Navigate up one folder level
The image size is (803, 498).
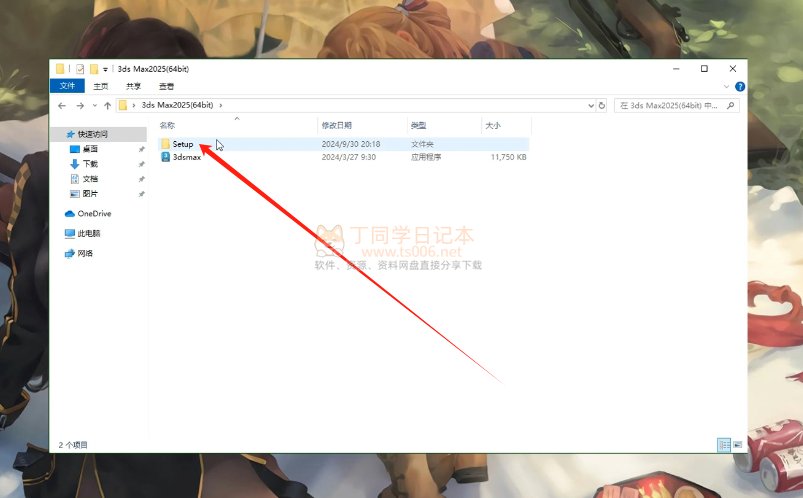coord(107,106)
